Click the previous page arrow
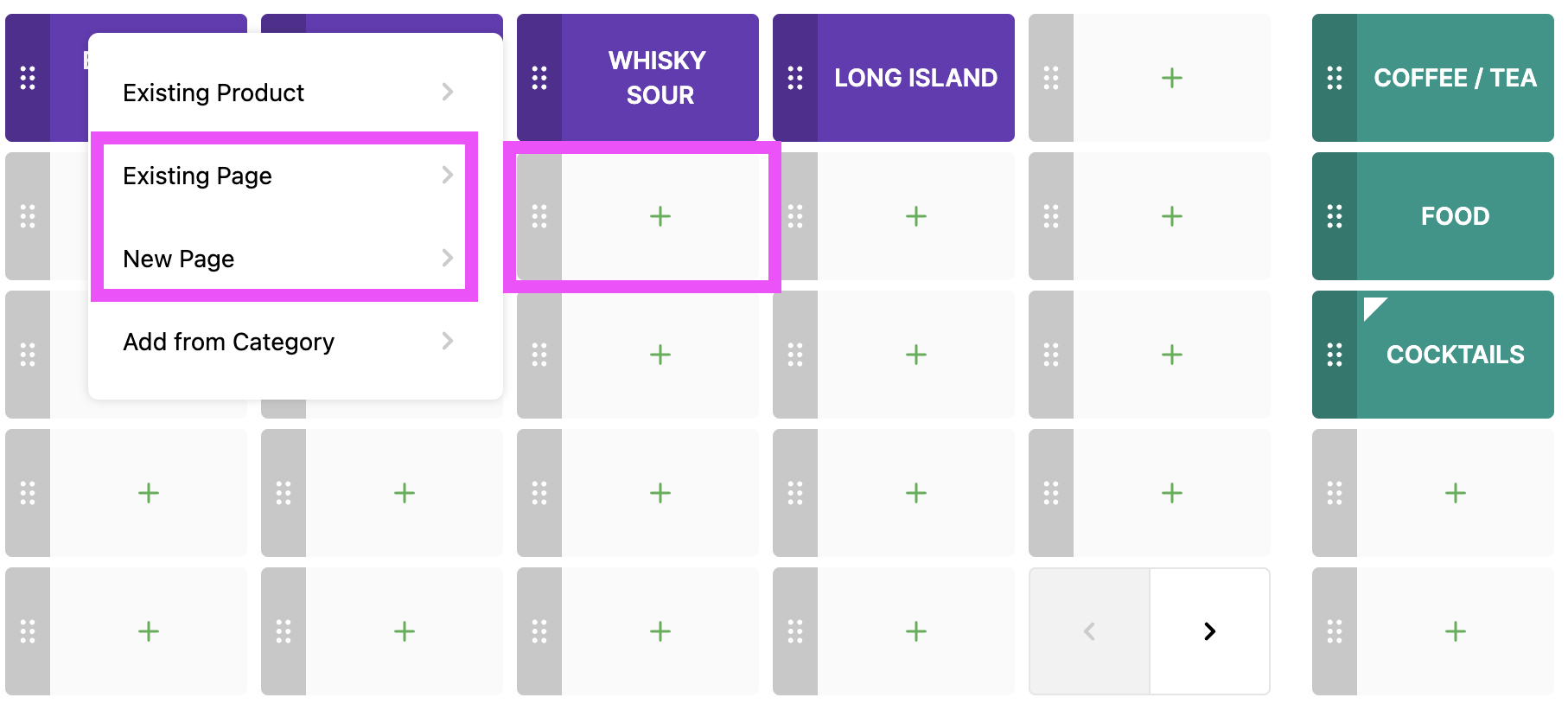 click(x=1089, y=631)
